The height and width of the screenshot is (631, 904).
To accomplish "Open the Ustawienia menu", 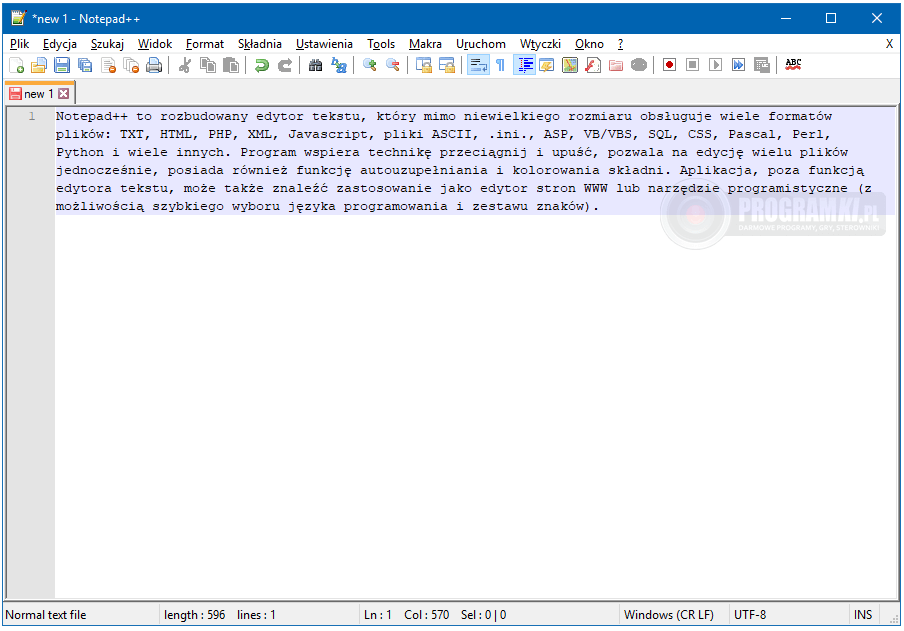I will point(324,44).
